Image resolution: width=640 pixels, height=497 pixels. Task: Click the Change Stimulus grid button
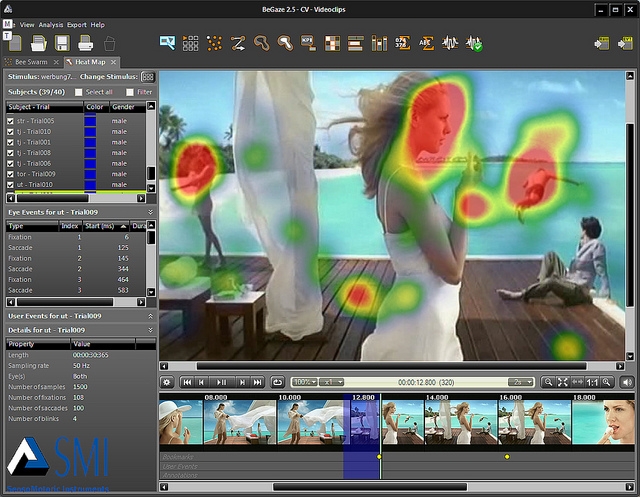[148, 77]
